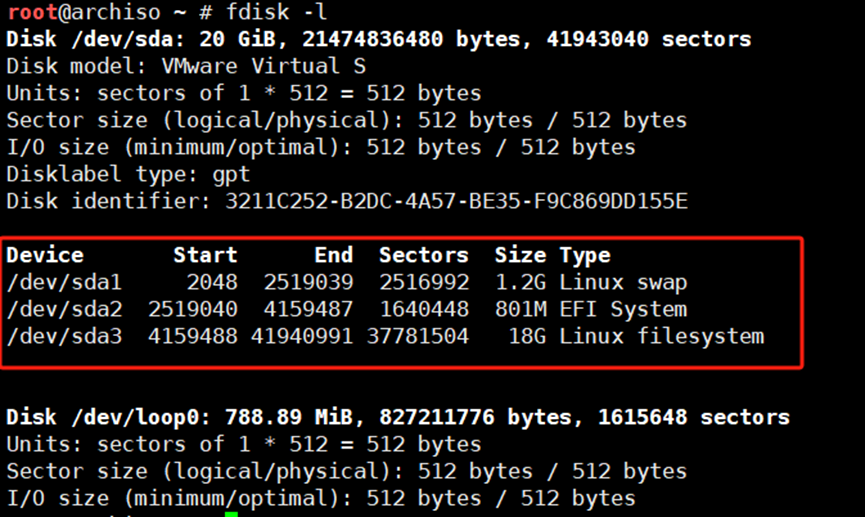Screen dimensions: 865x517
Task: Click the Disk /dev/loop0 heading line
Action: click(x=397, y=417)
